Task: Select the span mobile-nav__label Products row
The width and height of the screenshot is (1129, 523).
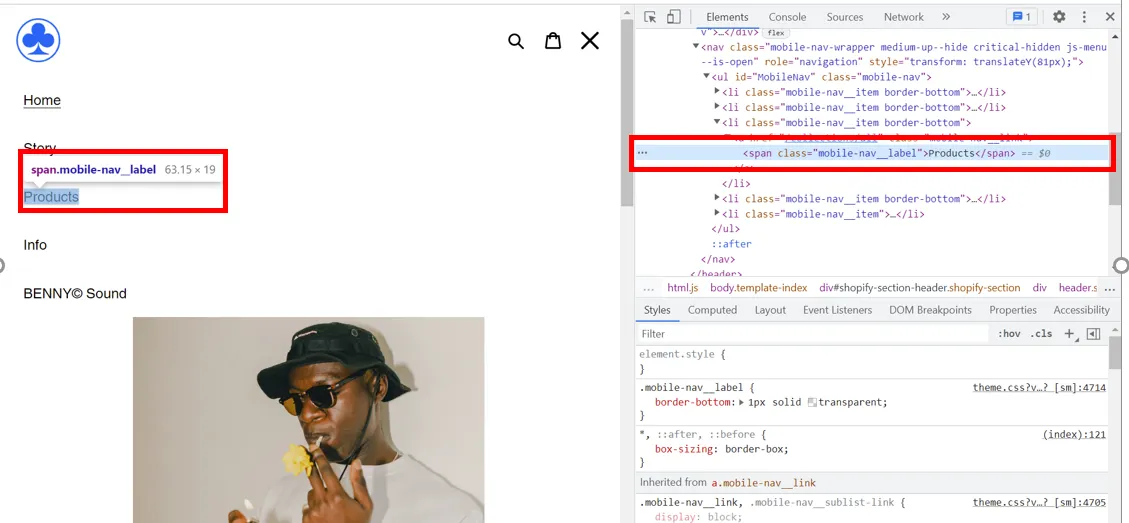Action: [x=871, y=153]
